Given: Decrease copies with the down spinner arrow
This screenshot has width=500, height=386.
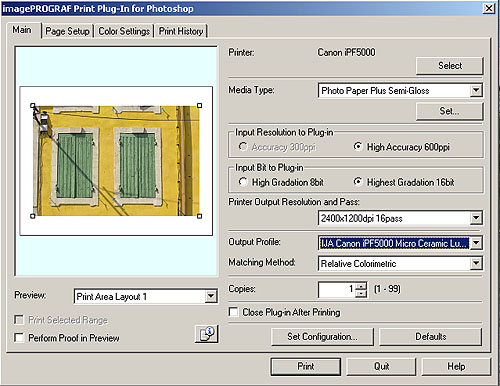Looking at the screenshot, I should [x=361, y=294].
